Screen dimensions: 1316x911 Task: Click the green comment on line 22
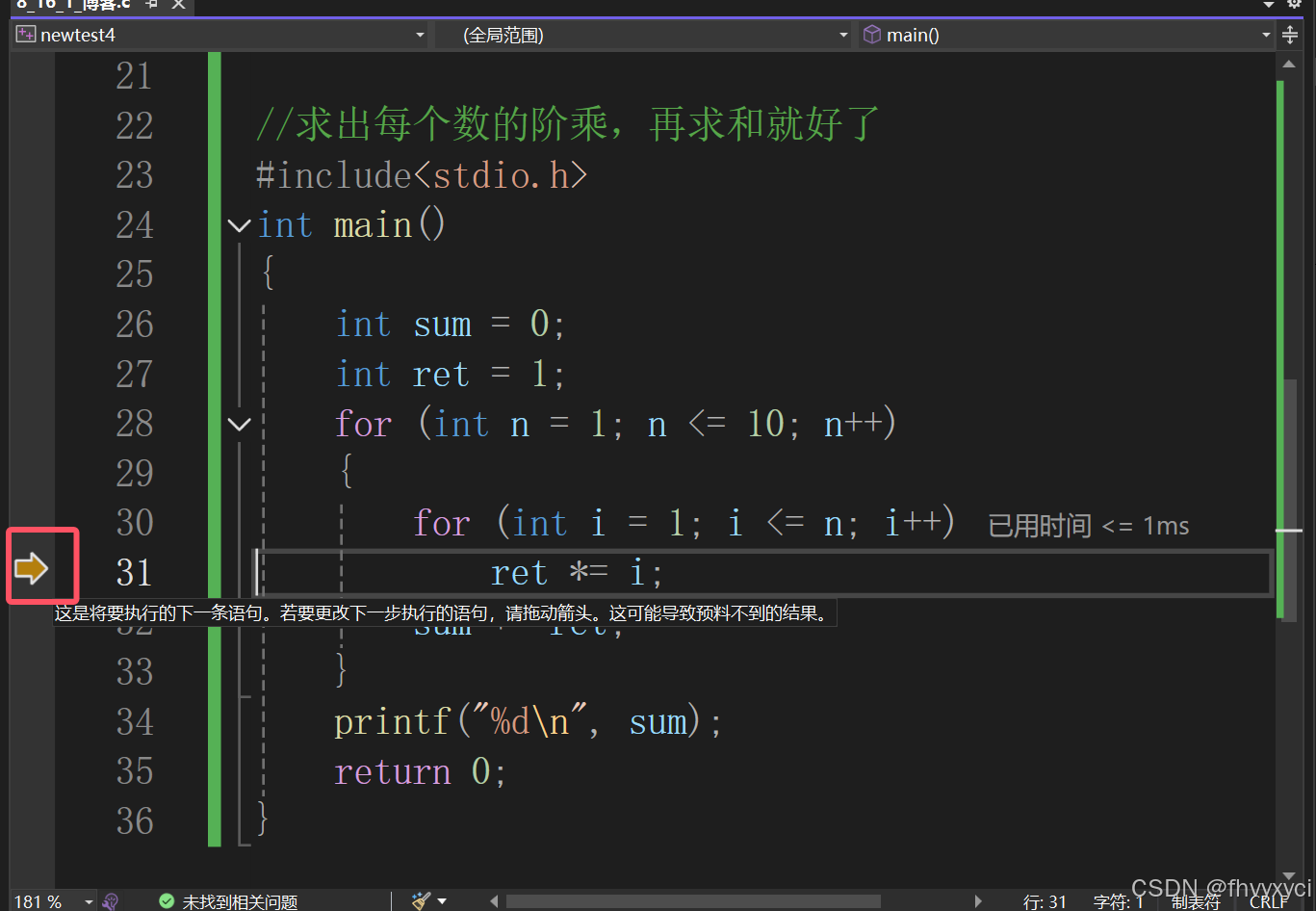tap(568, 125)
